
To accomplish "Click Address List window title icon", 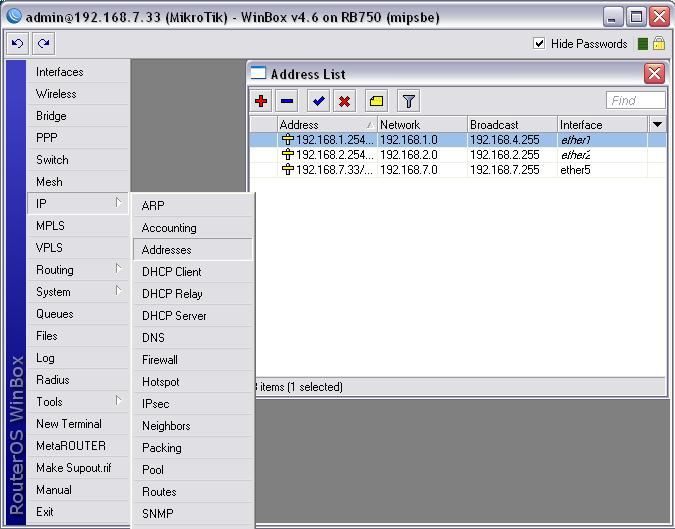I will tap(258, 73).
